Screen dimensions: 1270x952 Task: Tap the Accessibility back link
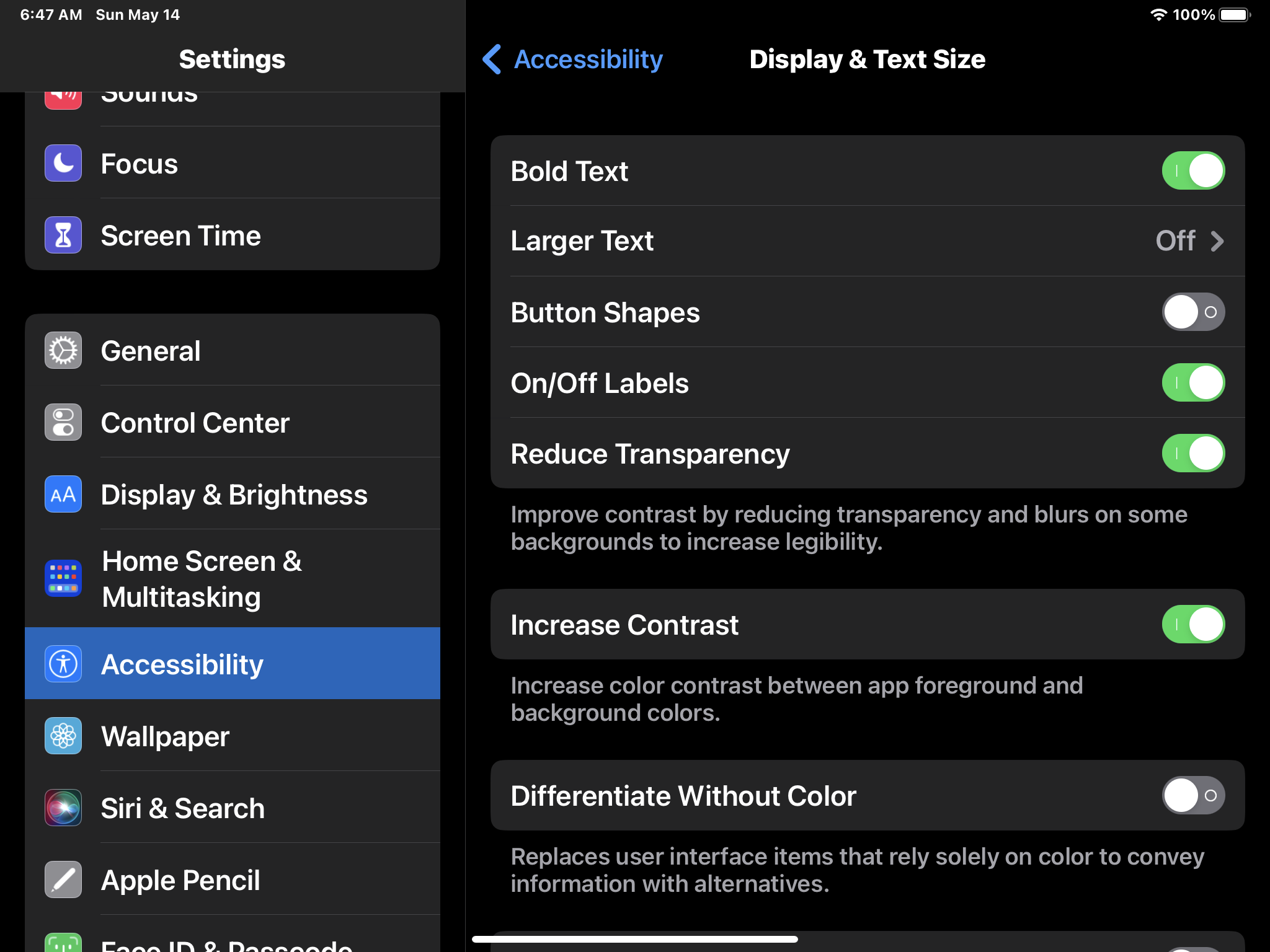pos(588,59)
